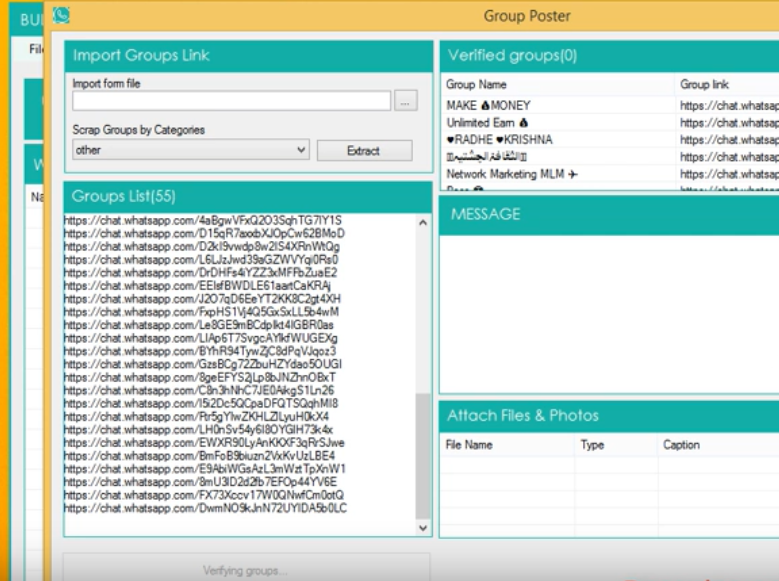Click the Groups list scroll up arrow
This screenshot has width=779, height=581.
(x=423, y=223)
